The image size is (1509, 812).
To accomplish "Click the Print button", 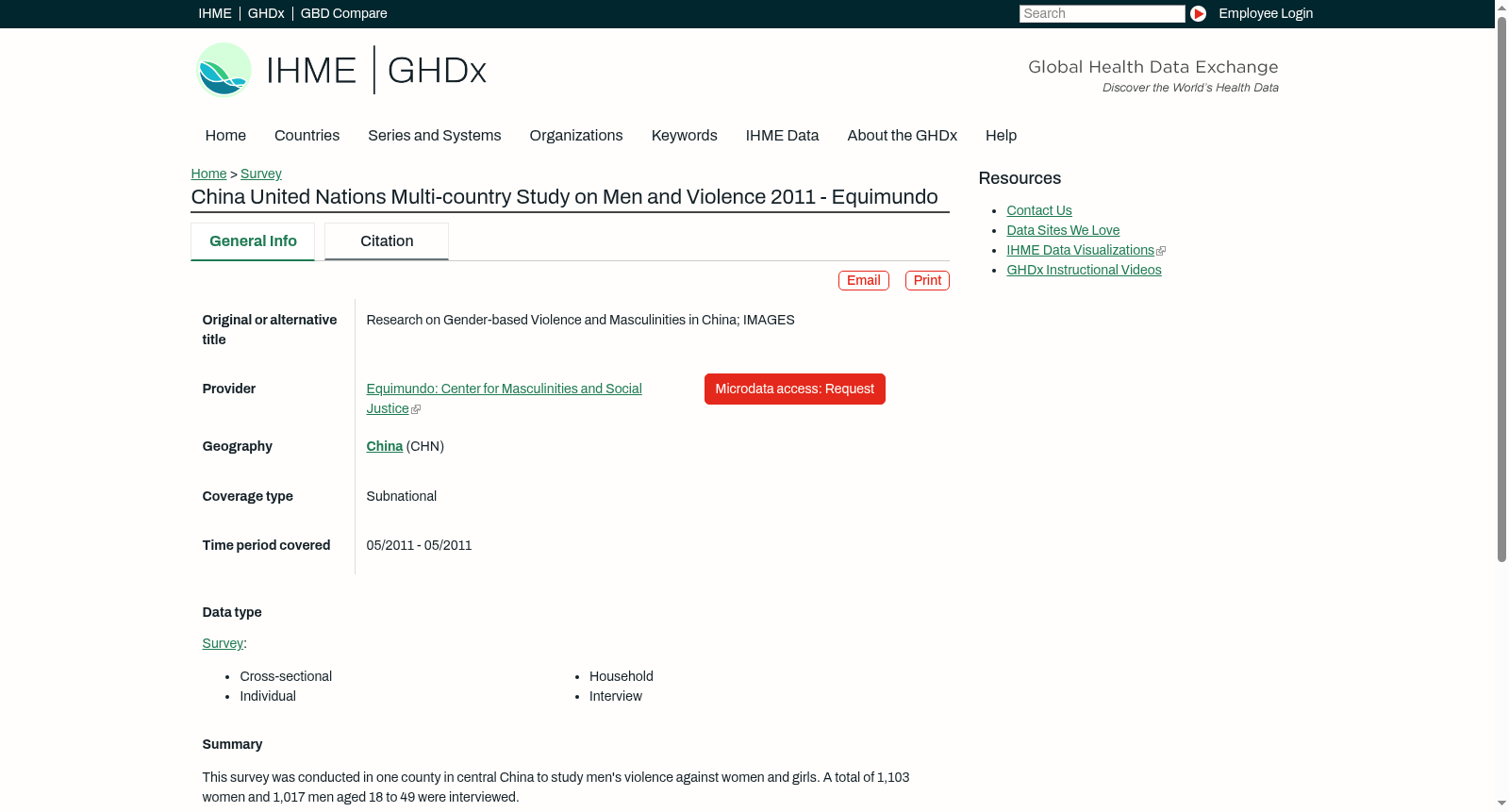I will (x=927, y=280).
